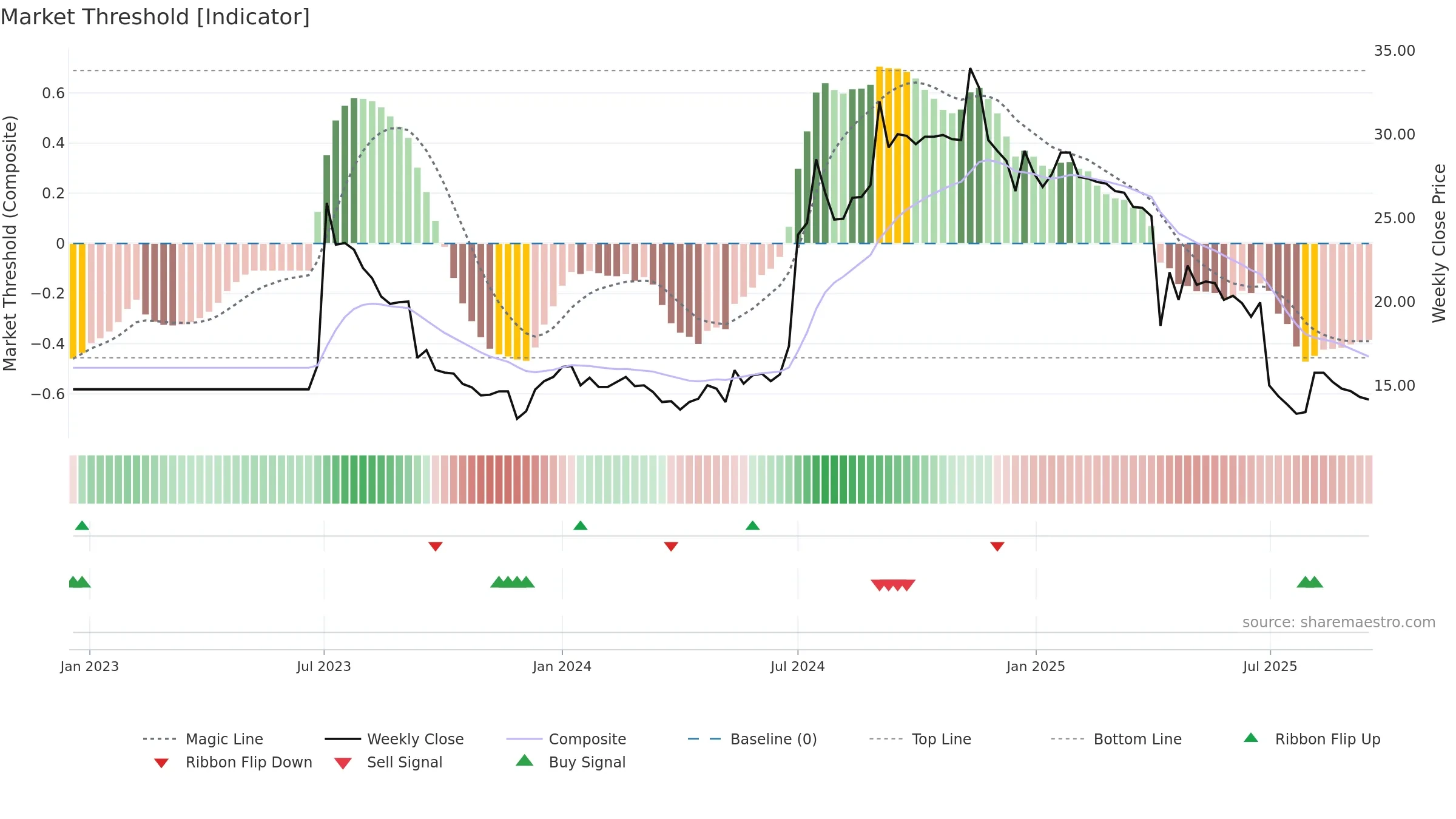Click the Ribbon Flip Down marker in early 2024

tap(670, 547)
